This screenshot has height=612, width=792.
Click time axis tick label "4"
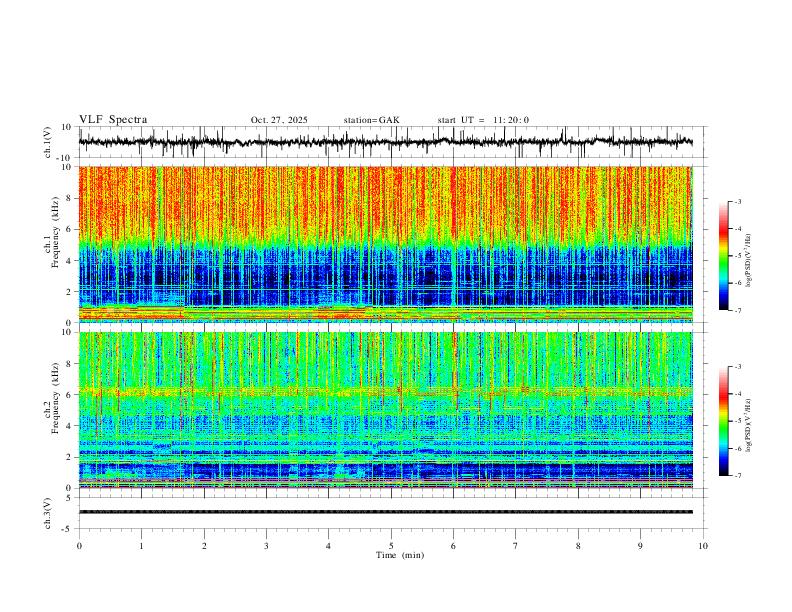[x=328, y=546]
